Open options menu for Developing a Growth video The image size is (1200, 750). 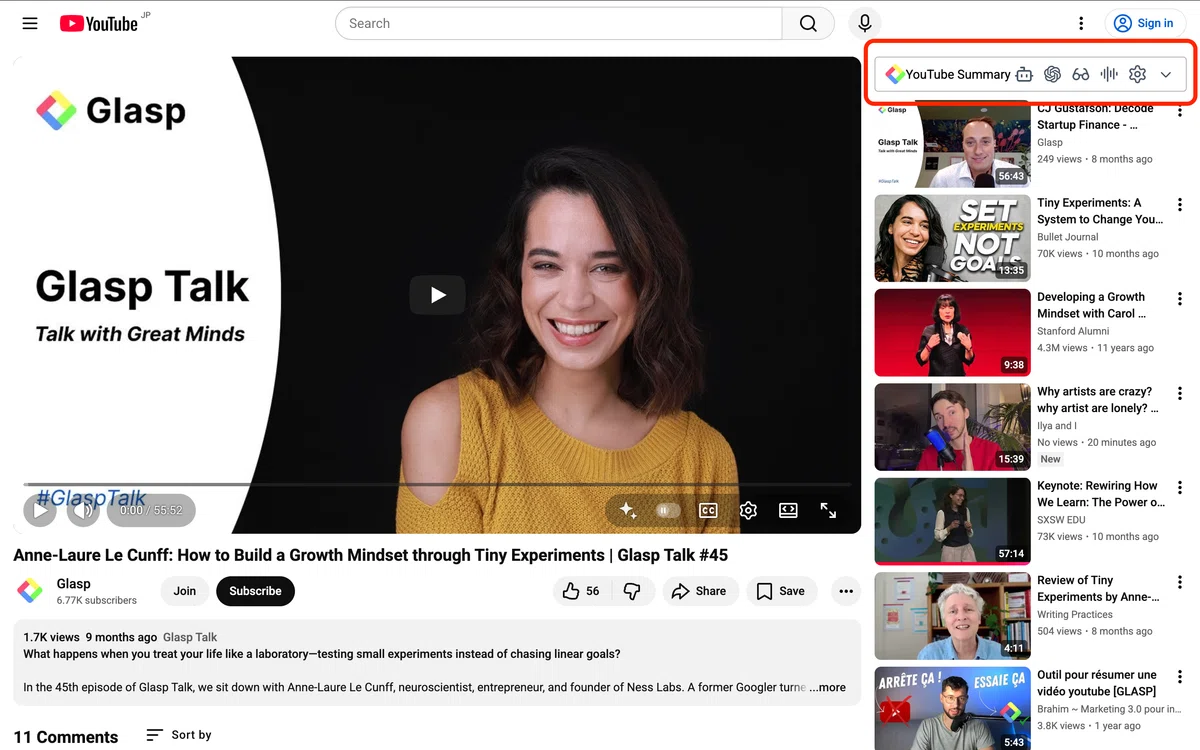click(x=1180, y=299)
